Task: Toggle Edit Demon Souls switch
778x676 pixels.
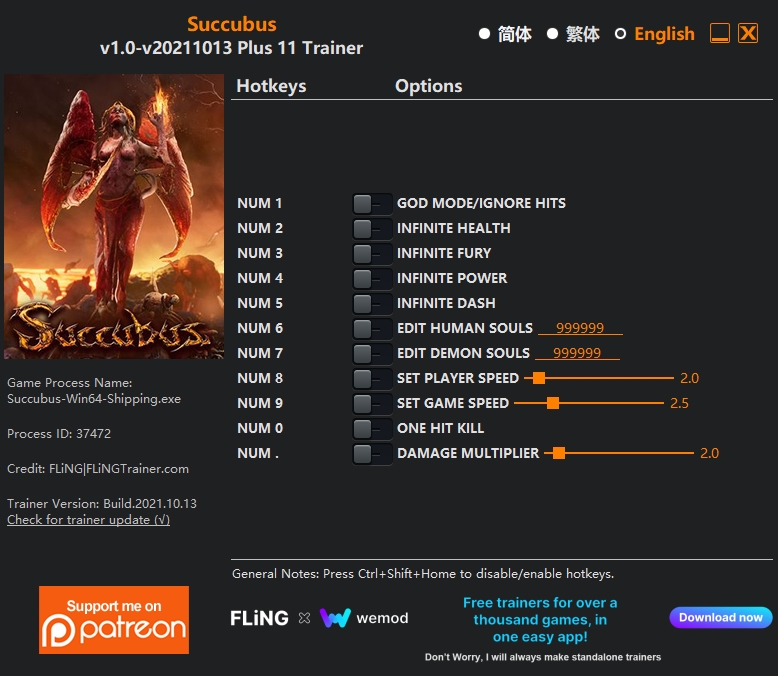Action: [x=372, y=353]
